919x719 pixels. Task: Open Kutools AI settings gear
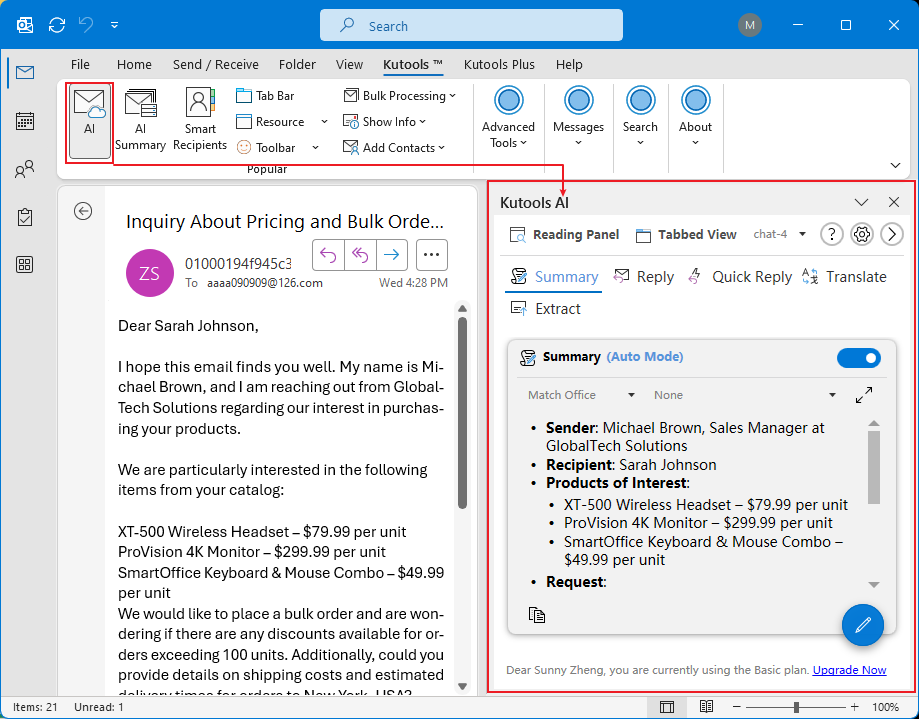pos(862,234)
